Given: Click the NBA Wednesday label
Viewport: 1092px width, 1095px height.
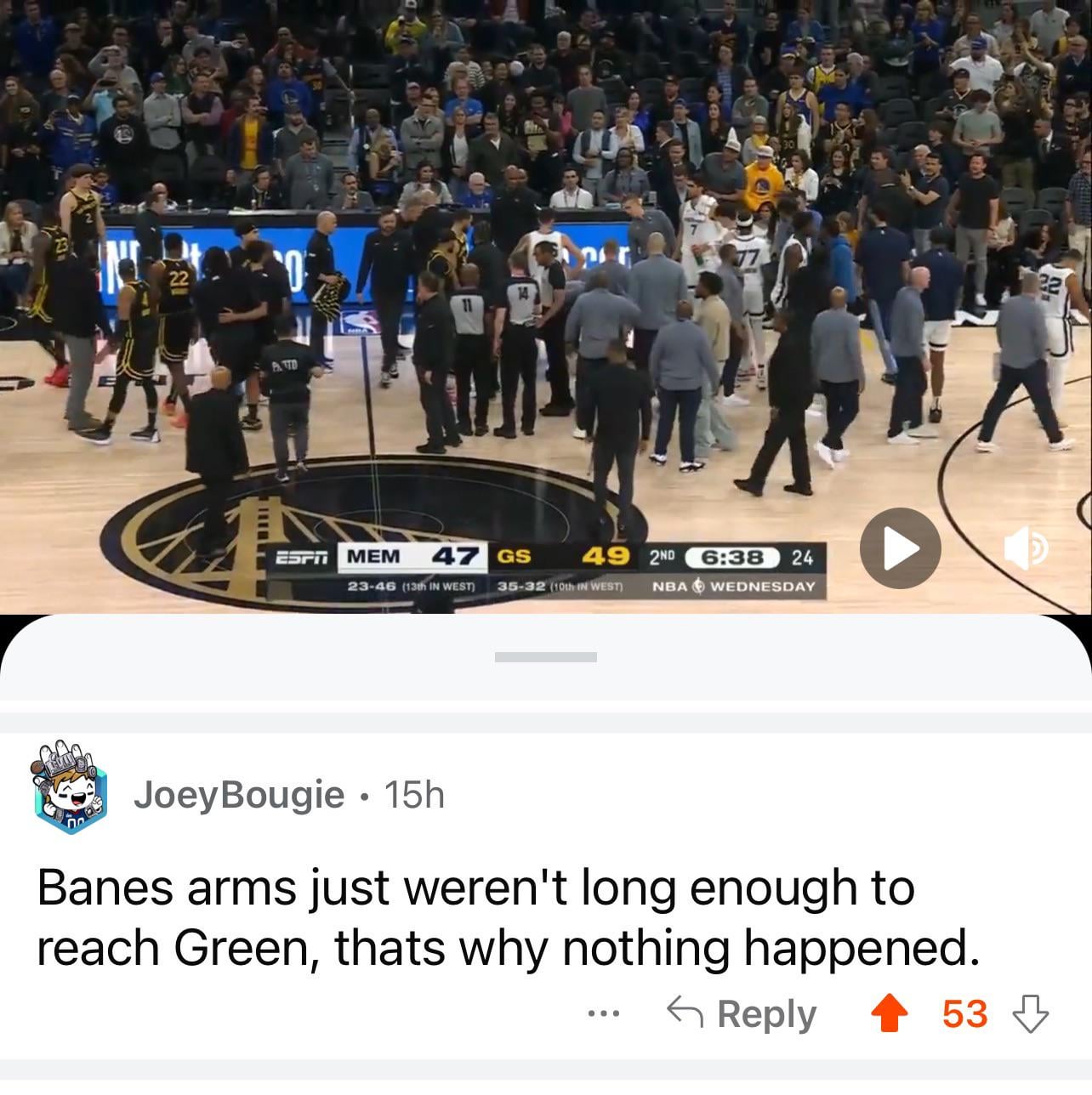Looking at the screenshot, I should (733, 587).
